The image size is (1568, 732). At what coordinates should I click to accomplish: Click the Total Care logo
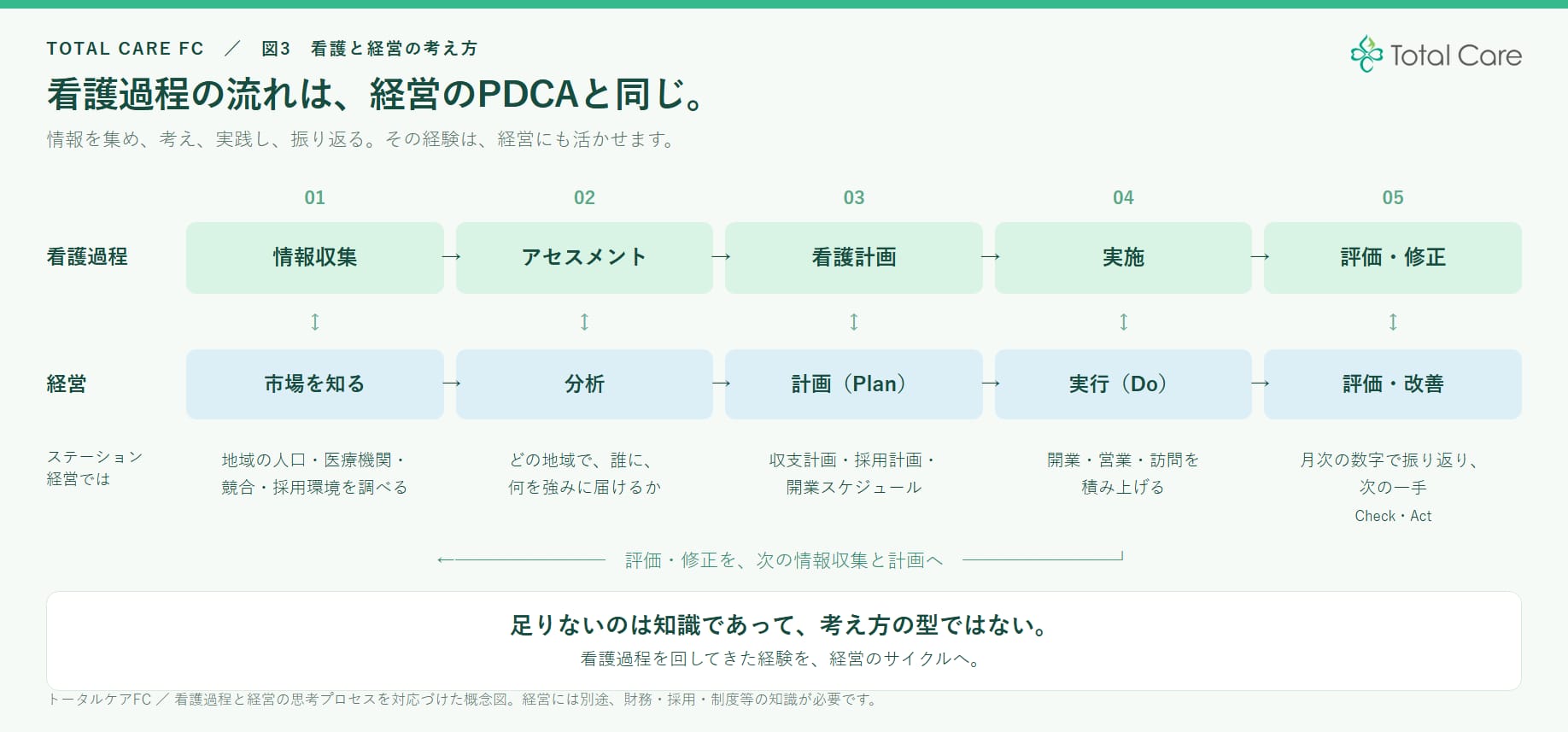tap(1436, 55)
